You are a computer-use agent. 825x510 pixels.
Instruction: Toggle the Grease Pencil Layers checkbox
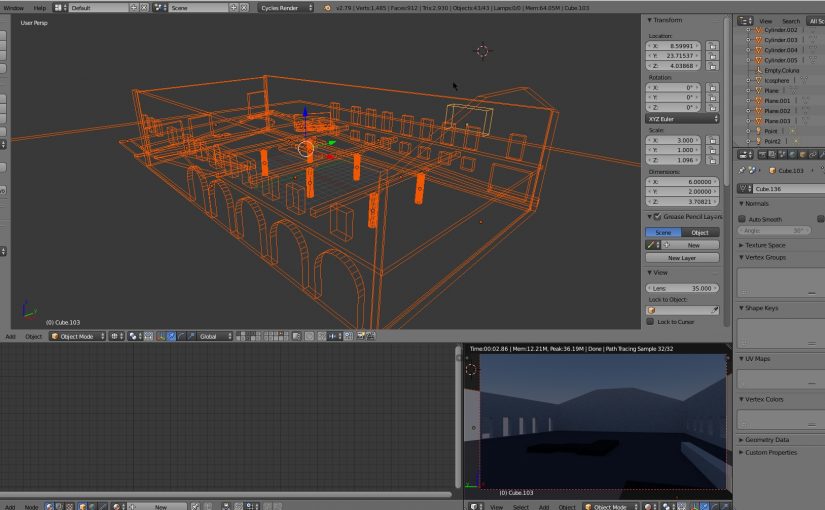[x=657, y=216]
